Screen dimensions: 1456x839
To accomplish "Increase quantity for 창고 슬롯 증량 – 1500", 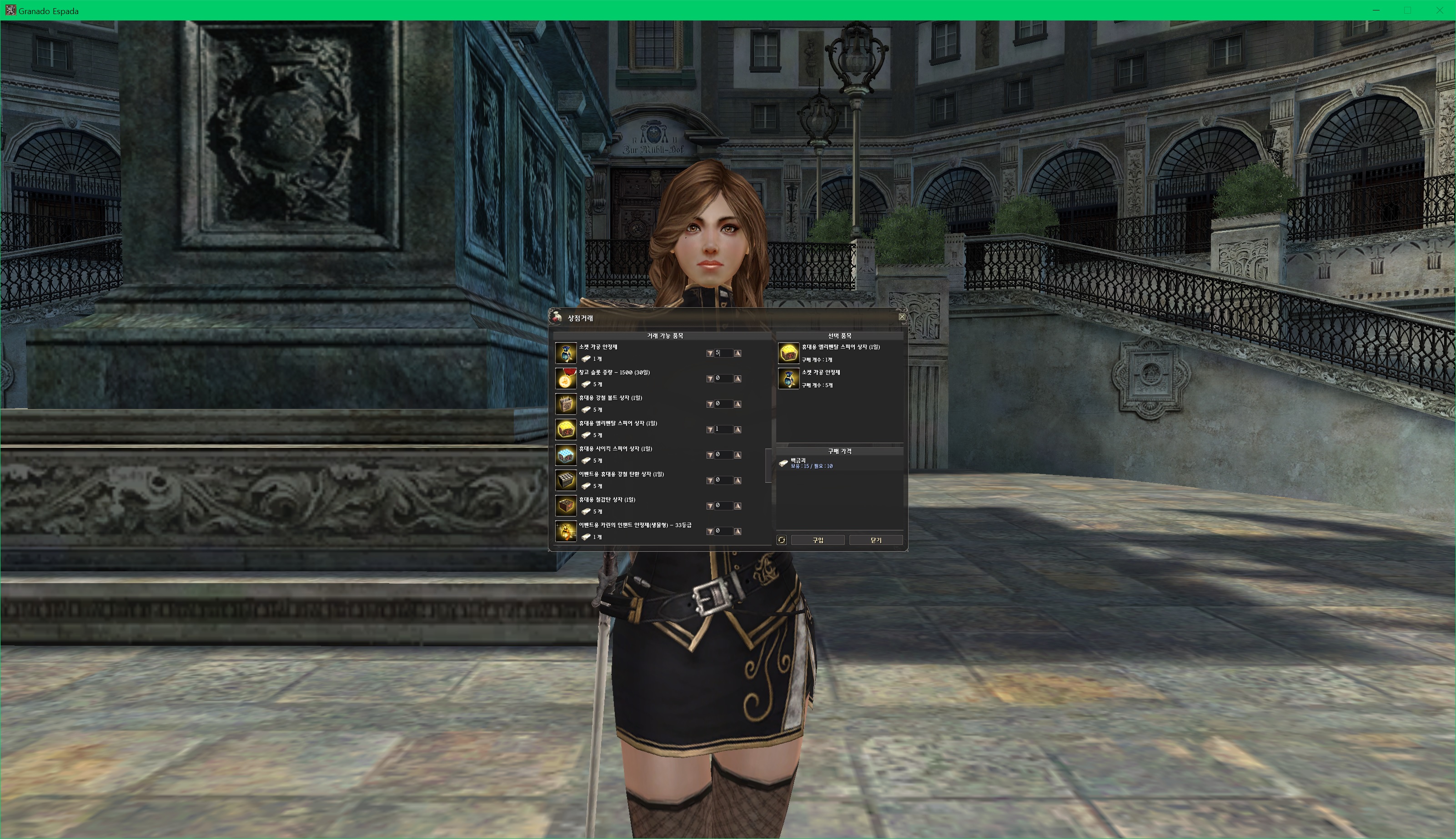I will 738,379.
